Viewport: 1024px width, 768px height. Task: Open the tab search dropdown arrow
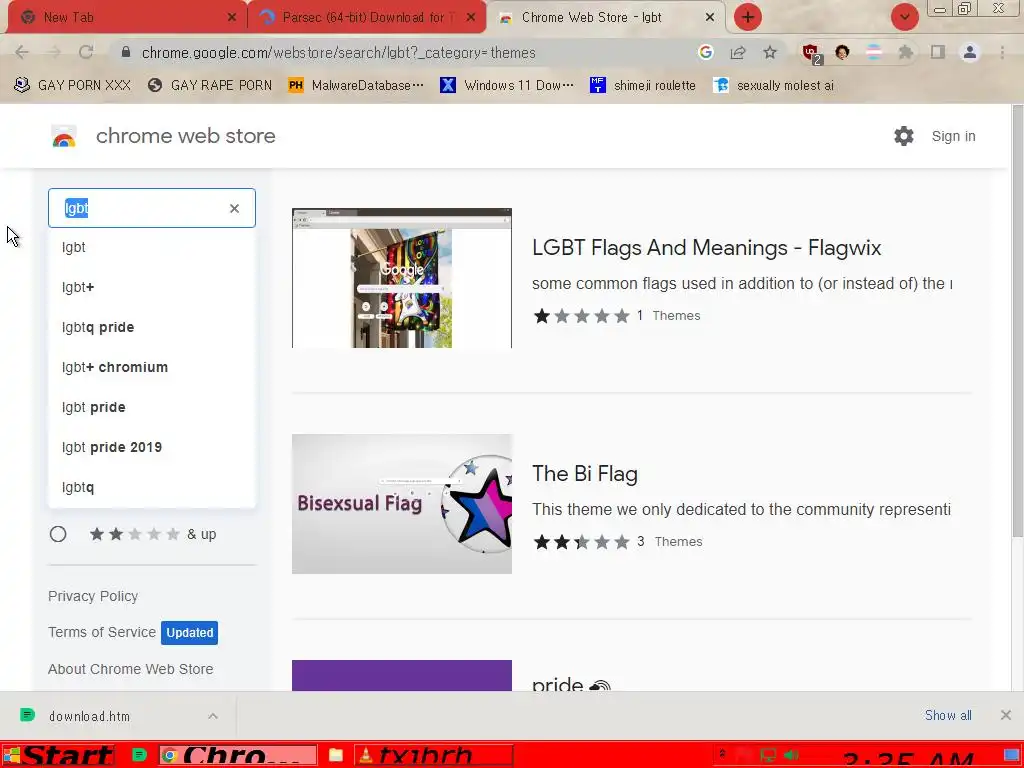905,17
